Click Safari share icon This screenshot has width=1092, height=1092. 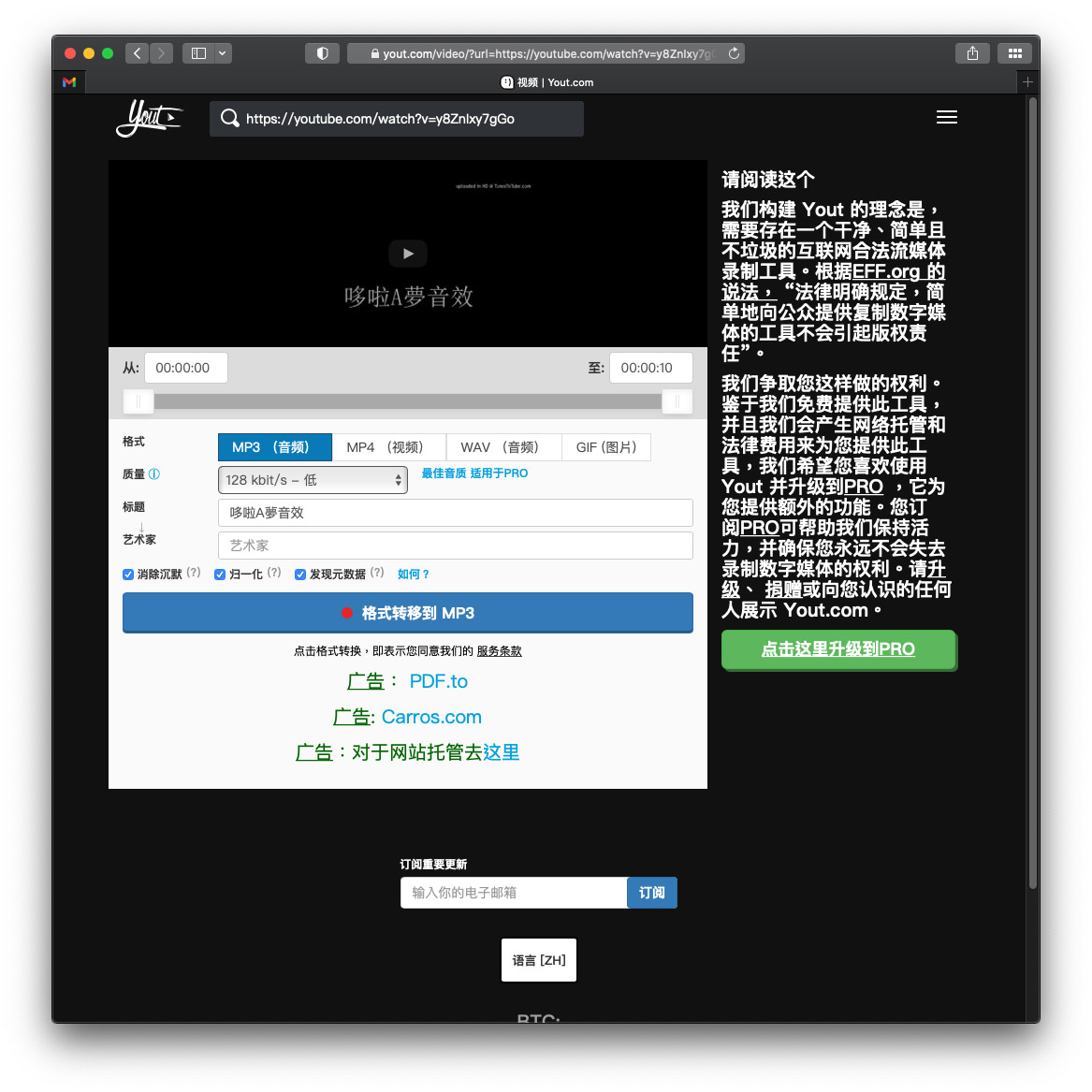972,53
